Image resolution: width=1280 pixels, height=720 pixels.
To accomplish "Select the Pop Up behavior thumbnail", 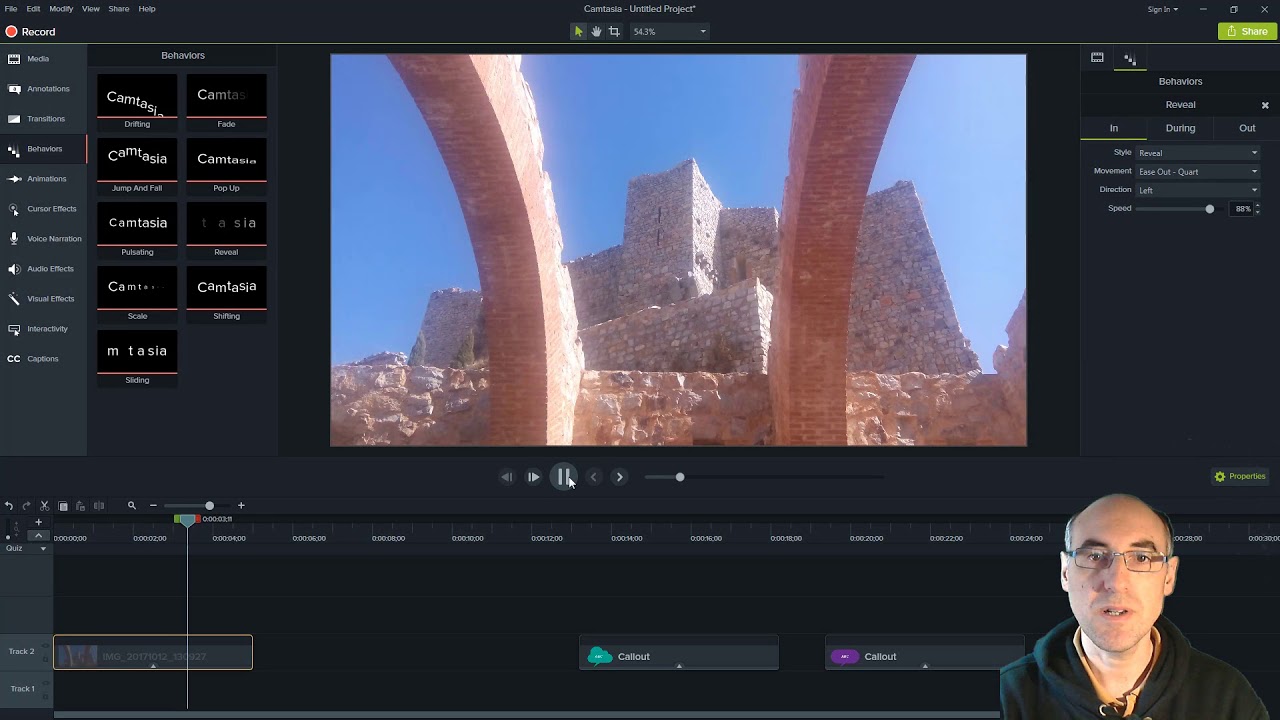I will [x=226, y=165].
